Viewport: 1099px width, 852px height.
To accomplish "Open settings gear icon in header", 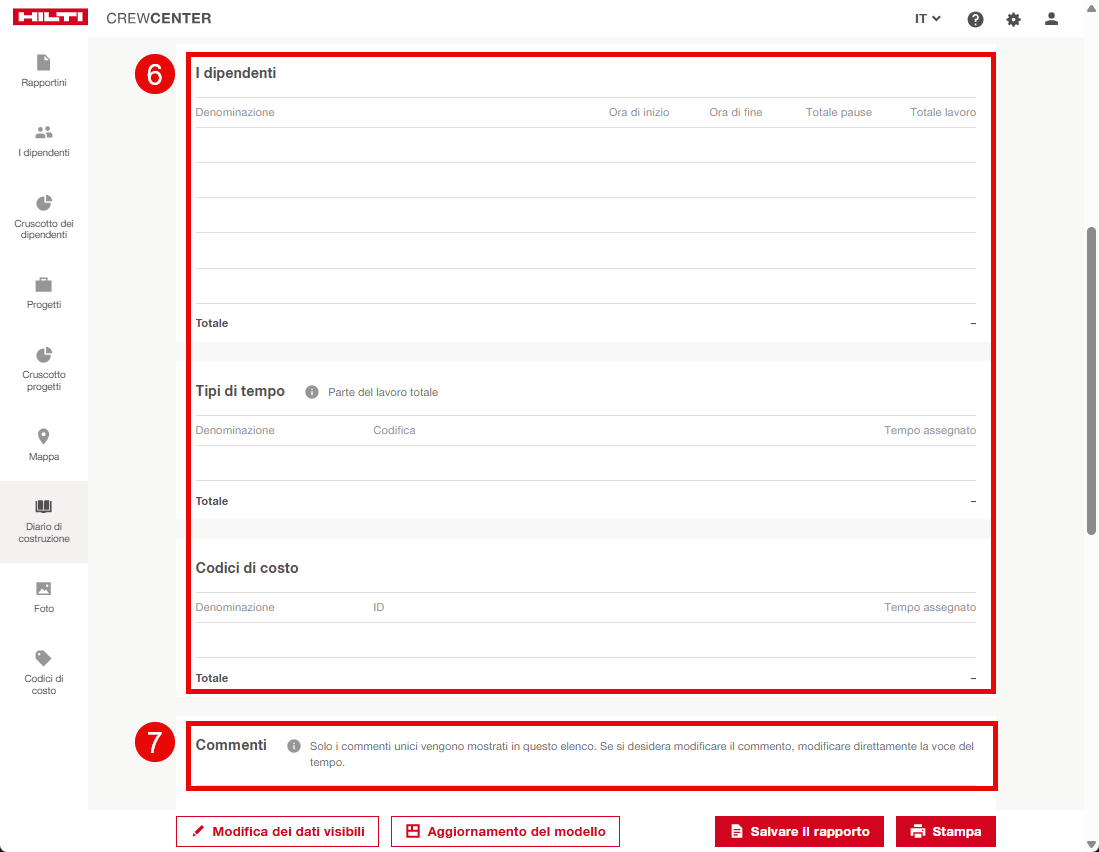I will click(x=1013, y=19).
